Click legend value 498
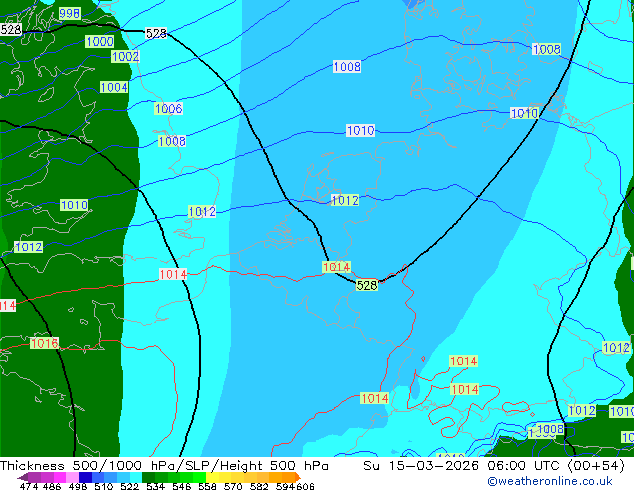This screenshot has width=634, height=490. (76, 486)
